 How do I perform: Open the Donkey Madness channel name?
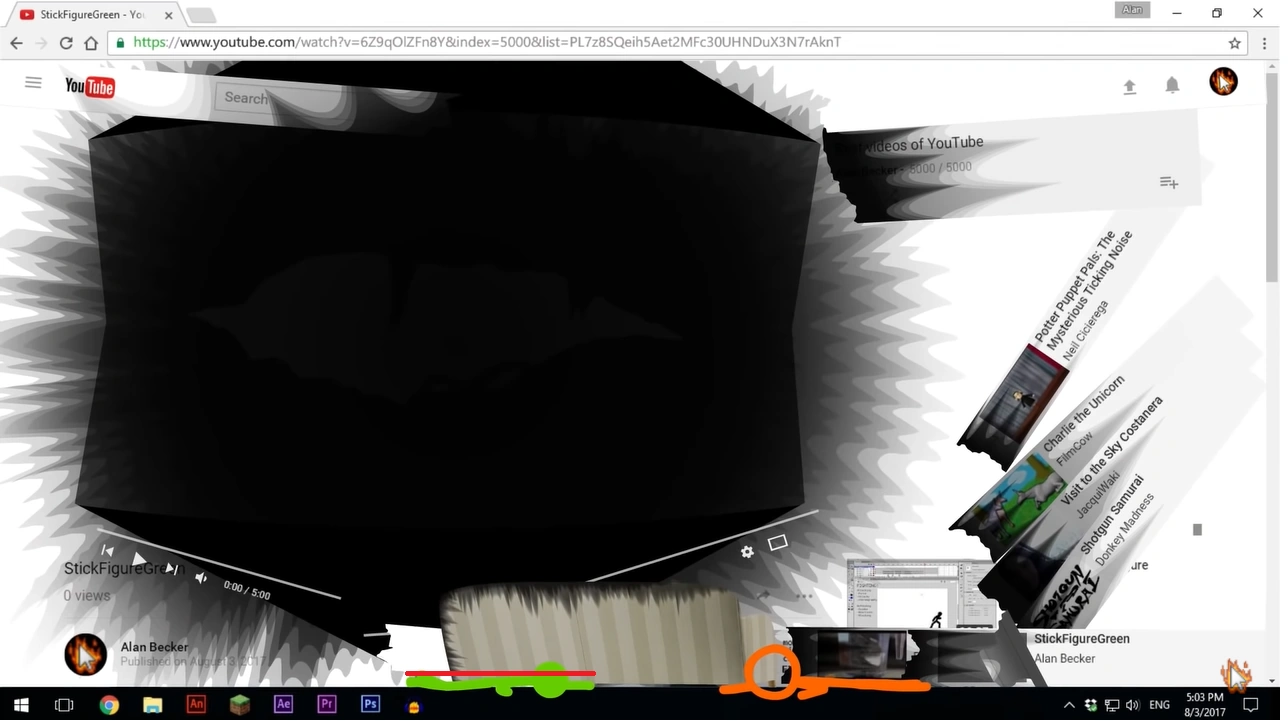click(x=1125, y=529)
